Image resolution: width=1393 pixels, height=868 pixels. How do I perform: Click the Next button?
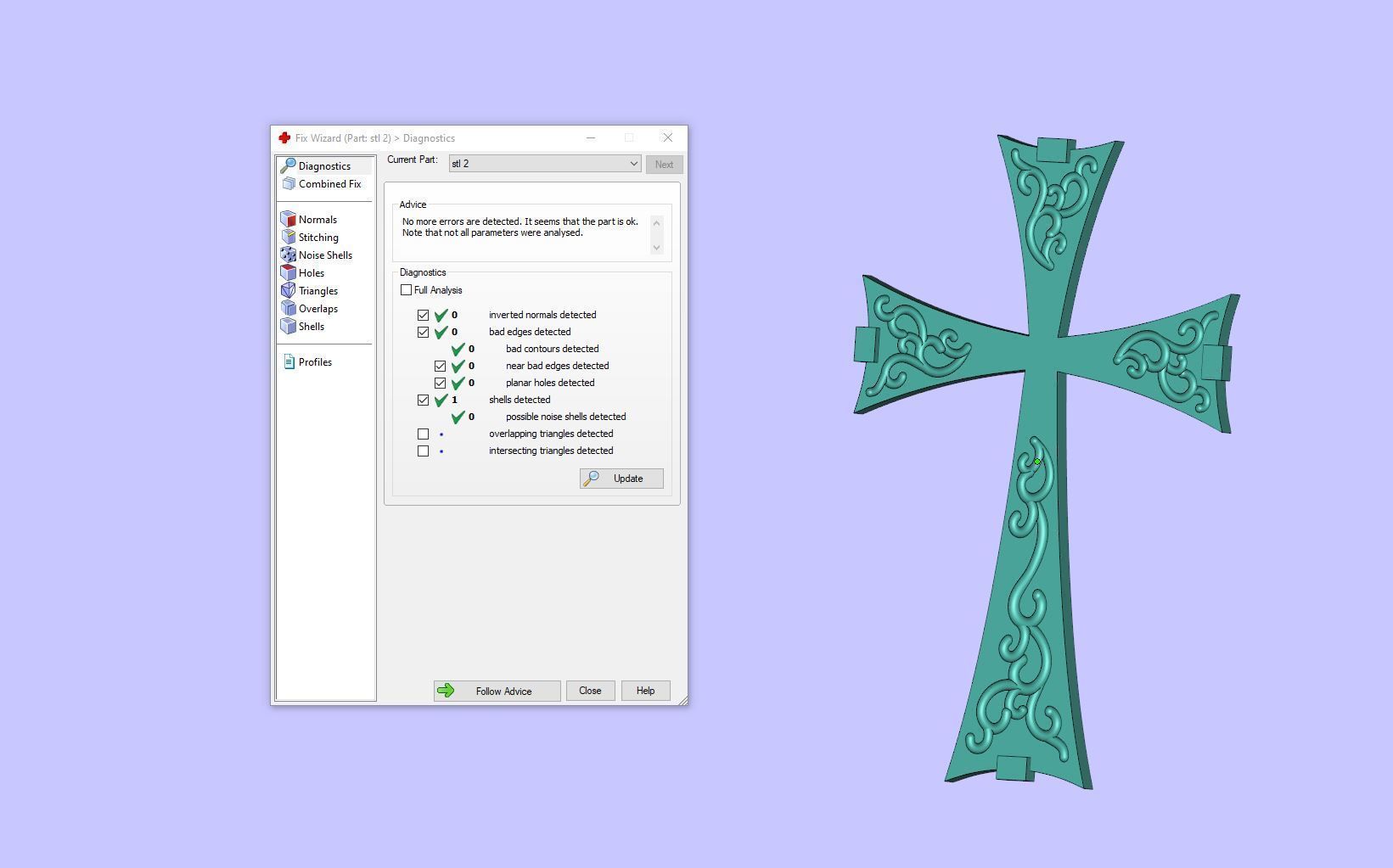click(x=664, y=165)
